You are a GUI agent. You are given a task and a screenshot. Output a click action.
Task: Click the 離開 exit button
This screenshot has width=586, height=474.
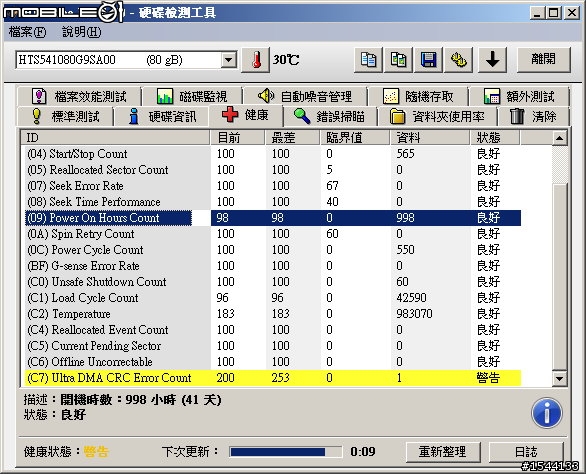[544, 59]
